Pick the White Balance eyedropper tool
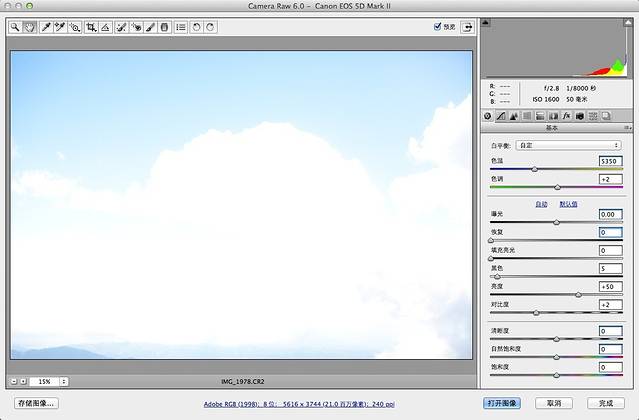This screenshot has width=639, height=420. [46, 28]
